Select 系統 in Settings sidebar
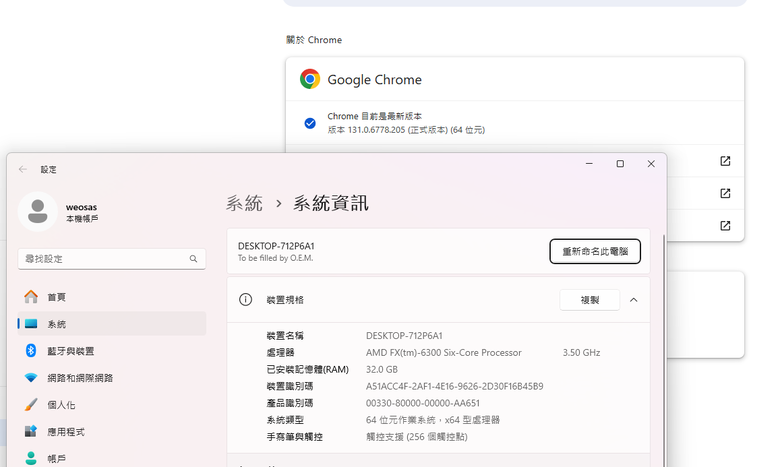This screenshot has height=467, width=780. click(111, 324)
